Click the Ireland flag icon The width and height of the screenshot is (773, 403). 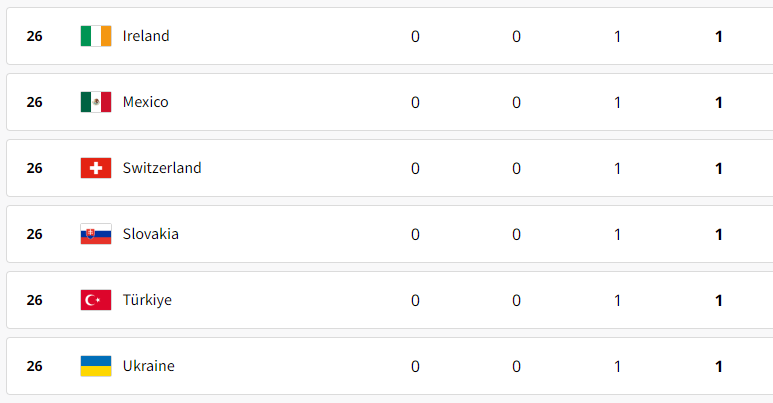[96, 36]
